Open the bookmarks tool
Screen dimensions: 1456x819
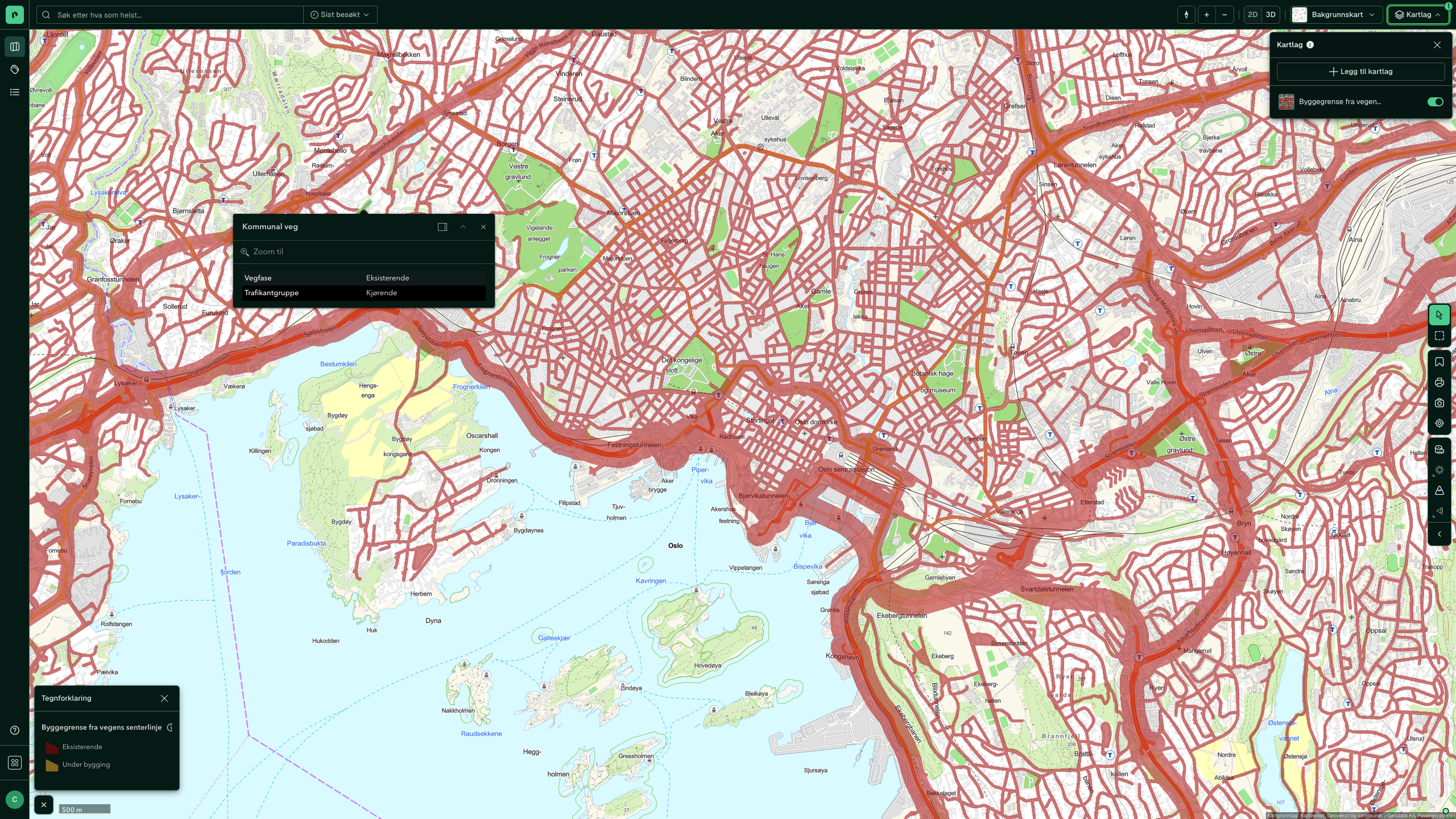click(1440, 362)
